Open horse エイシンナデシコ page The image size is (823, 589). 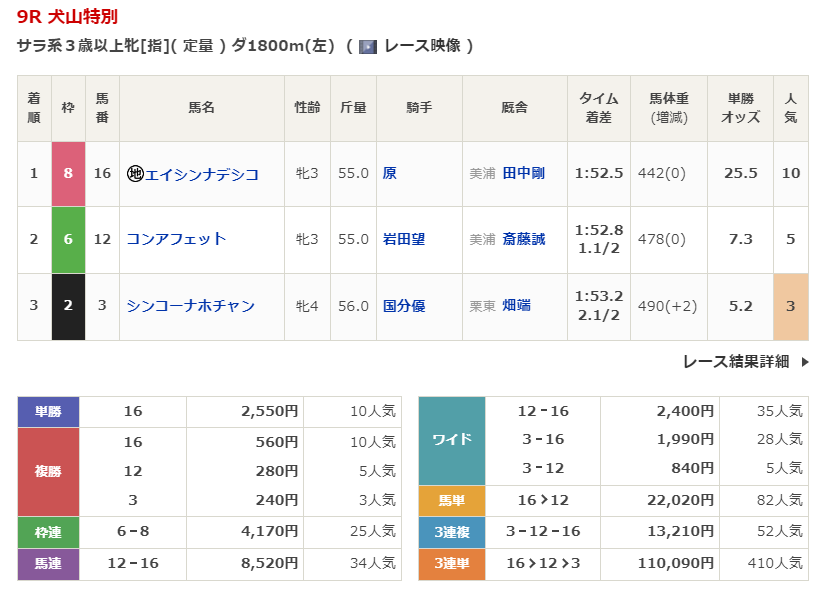pyautogui.click(x=202, y=174)
